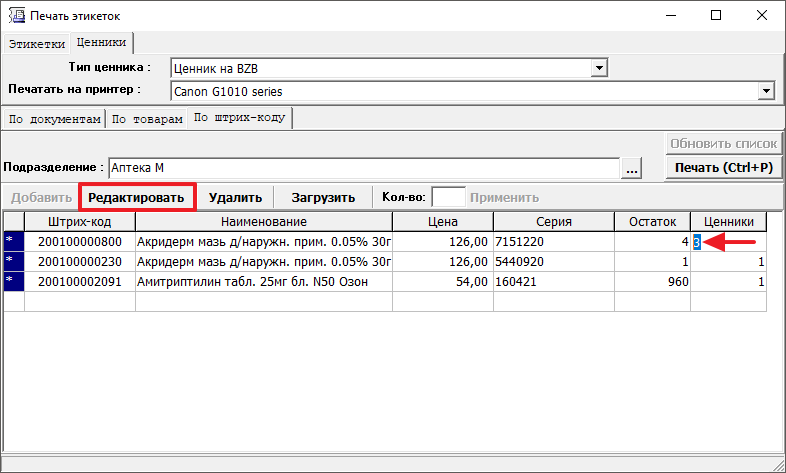The image size is (786, 473).
Task: Expand the Печатать на принтер list
Action: [x=768, y=91]
